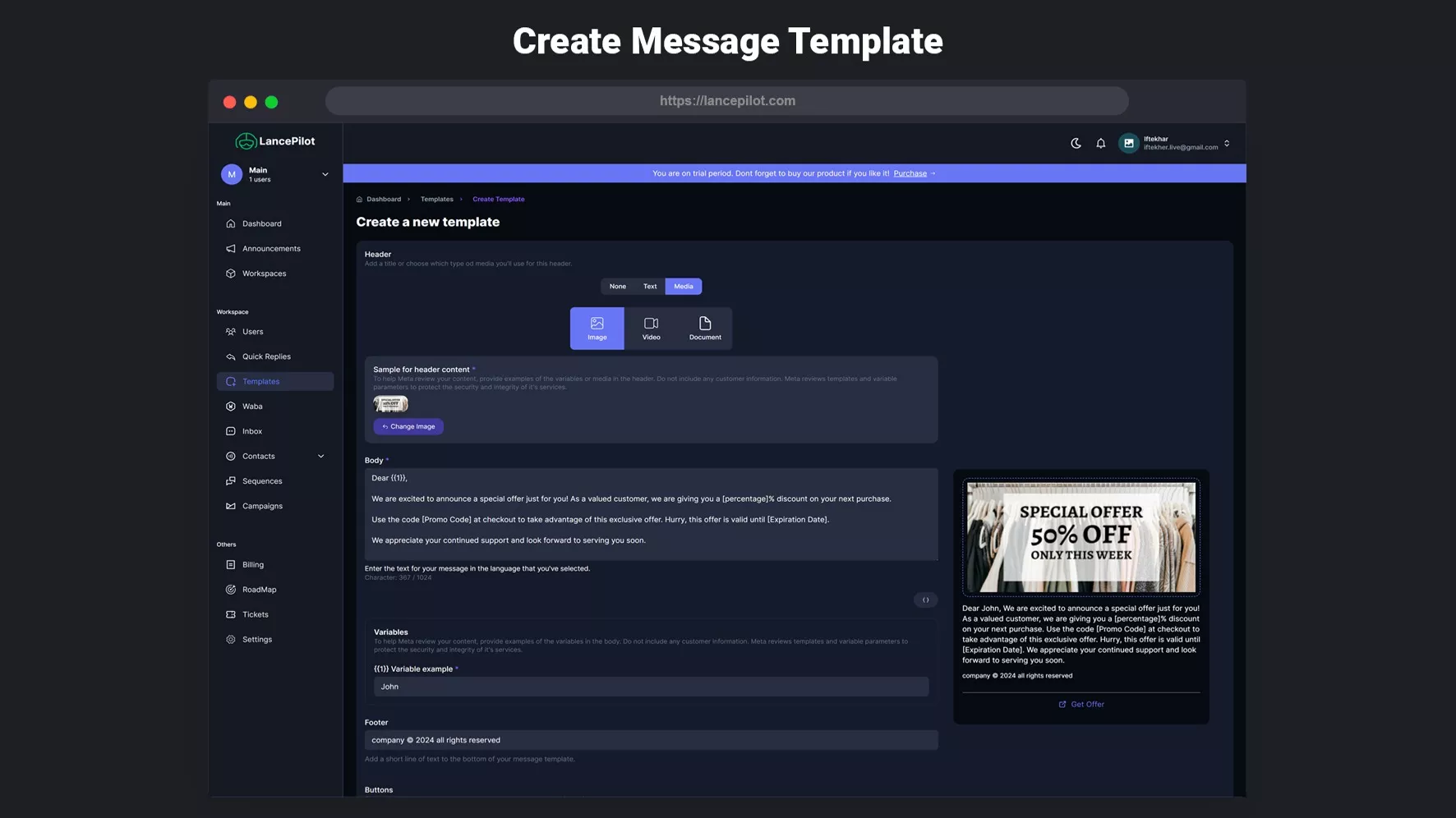Click the Get Offer preview button
The height and width of the screenshot is (818, 1456).
[x=1080, y=705]
